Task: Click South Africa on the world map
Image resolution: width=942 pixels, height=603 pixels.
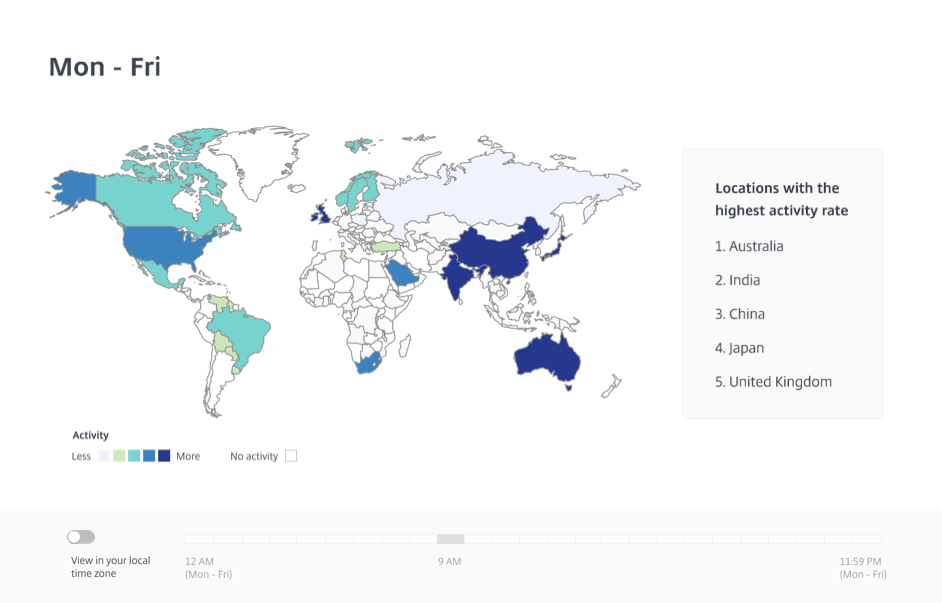Action: (368, 364)
